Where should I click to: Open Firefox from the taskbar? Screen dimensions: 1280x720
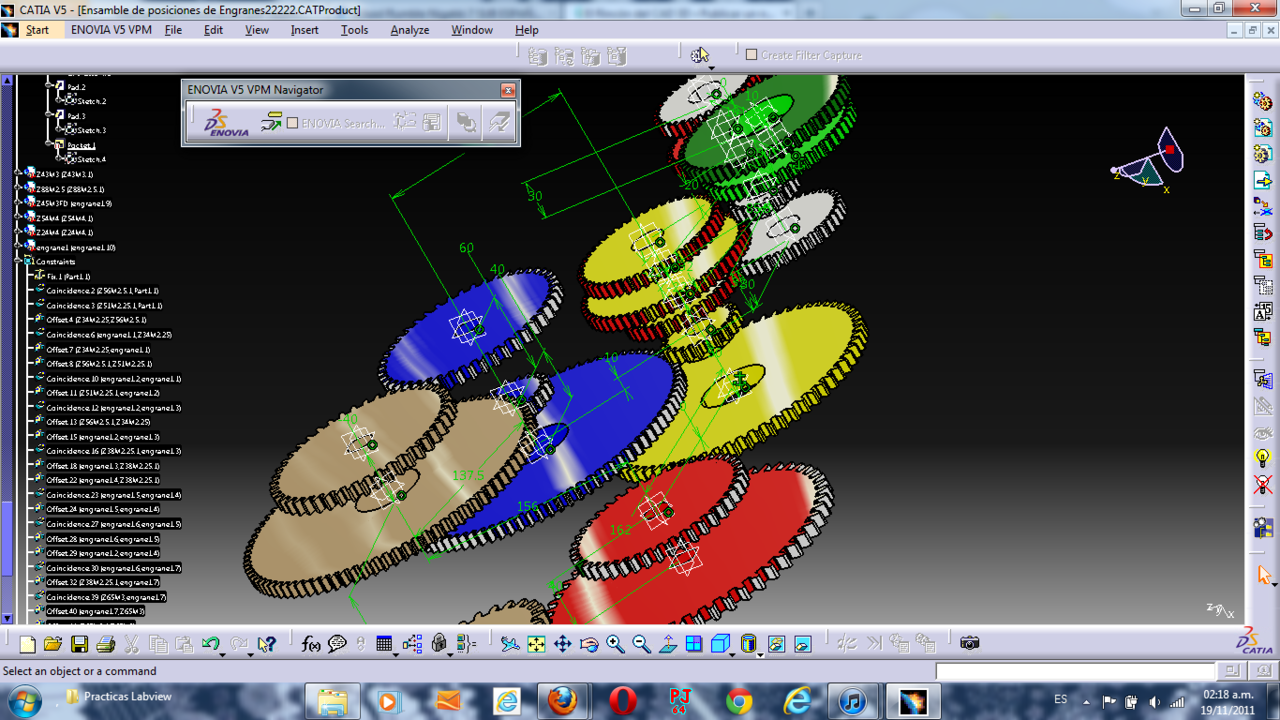tap(562, 702)
